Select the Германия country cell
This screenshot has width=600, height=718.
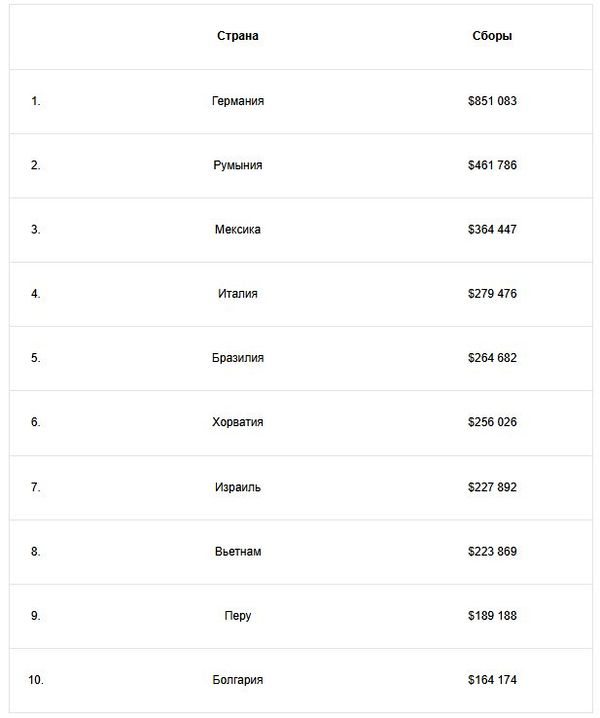[x=238, y=101]
